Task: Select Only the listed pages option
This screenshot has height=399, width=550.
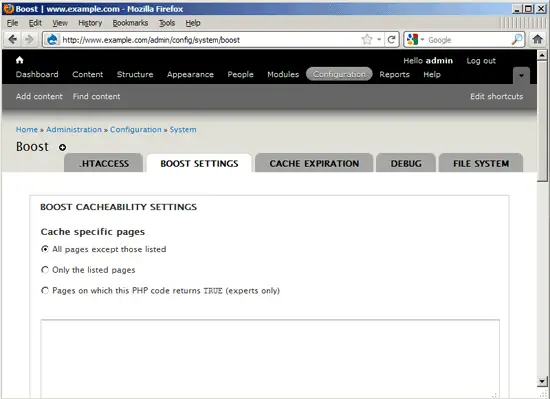Action: click(45, 270)
